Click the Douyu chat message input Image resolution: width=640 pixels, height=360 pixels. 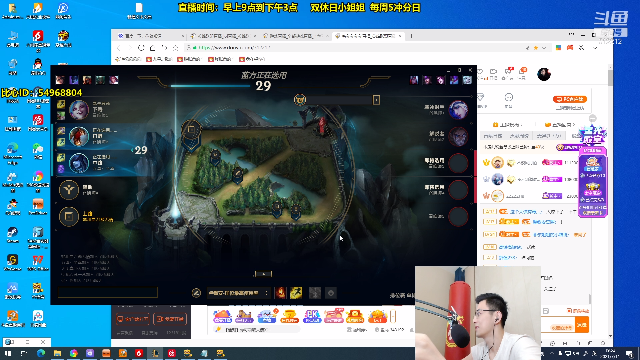(x=558, y=325)
